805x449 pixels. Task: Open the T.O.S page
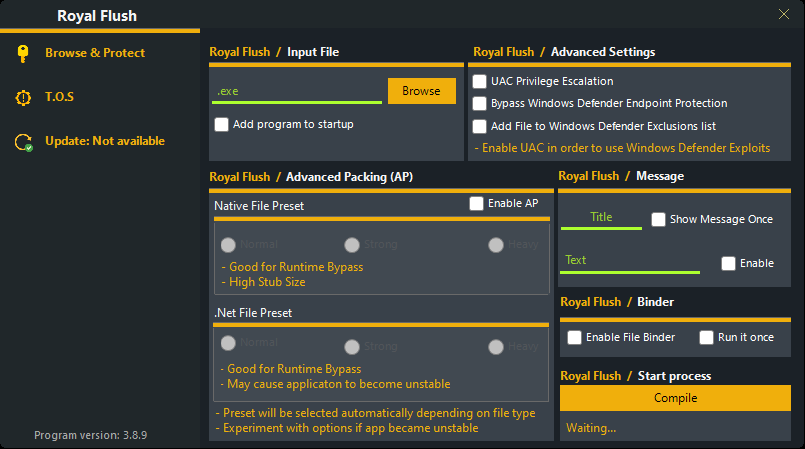click(x=60, y=96)
